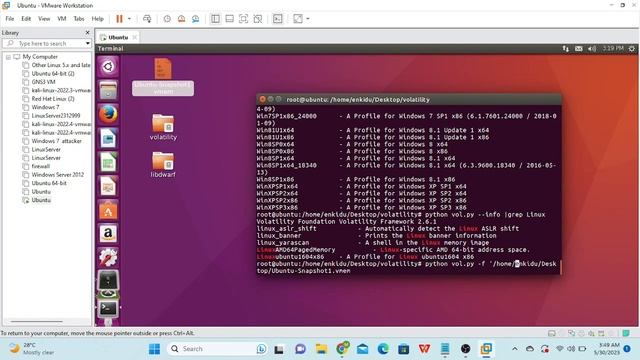Toggle the library sidebar view

pyautogui.click(x=215, y=19)
